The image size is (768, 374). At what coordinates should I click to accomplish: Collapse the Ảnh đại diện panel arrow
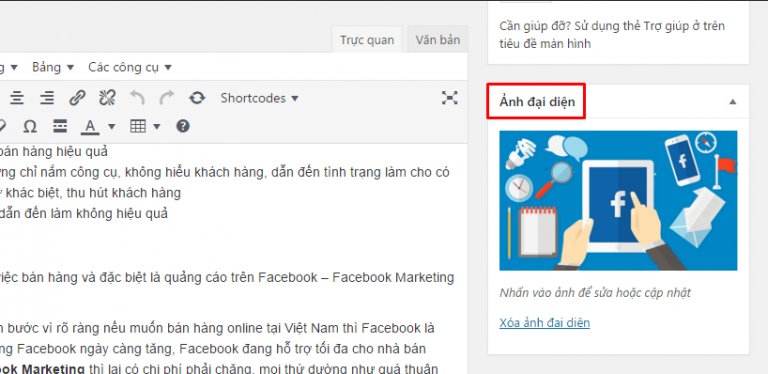pos(732,102)
